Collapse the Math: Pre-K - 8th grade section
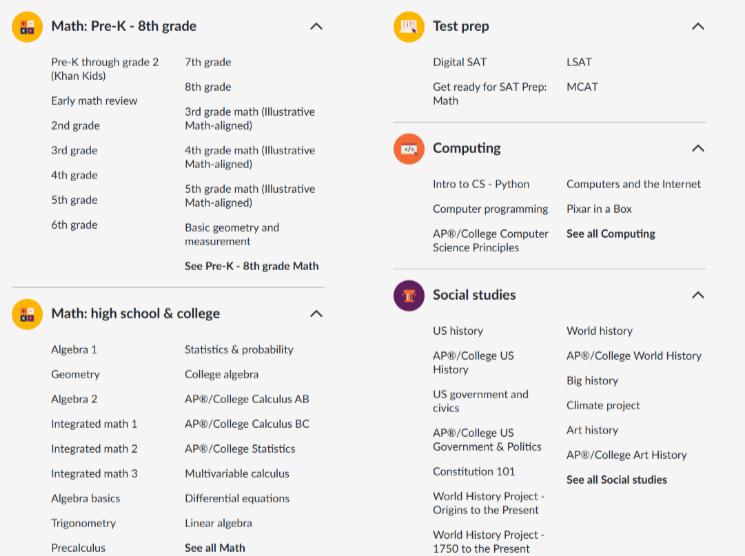 [316, 27]
